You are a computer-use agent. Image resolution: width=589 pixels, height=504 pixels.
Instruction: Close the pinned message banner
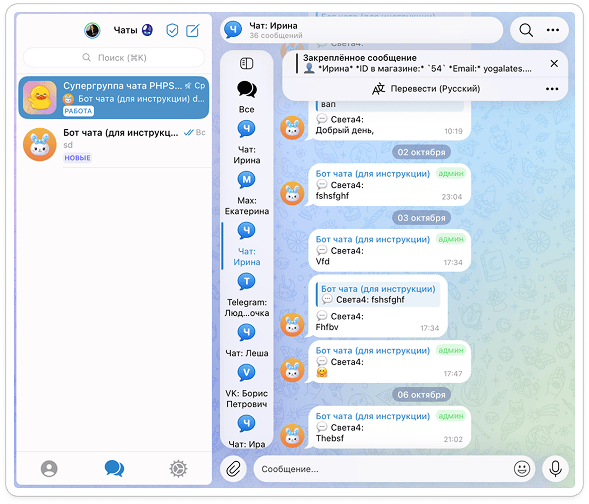[554, 63]
